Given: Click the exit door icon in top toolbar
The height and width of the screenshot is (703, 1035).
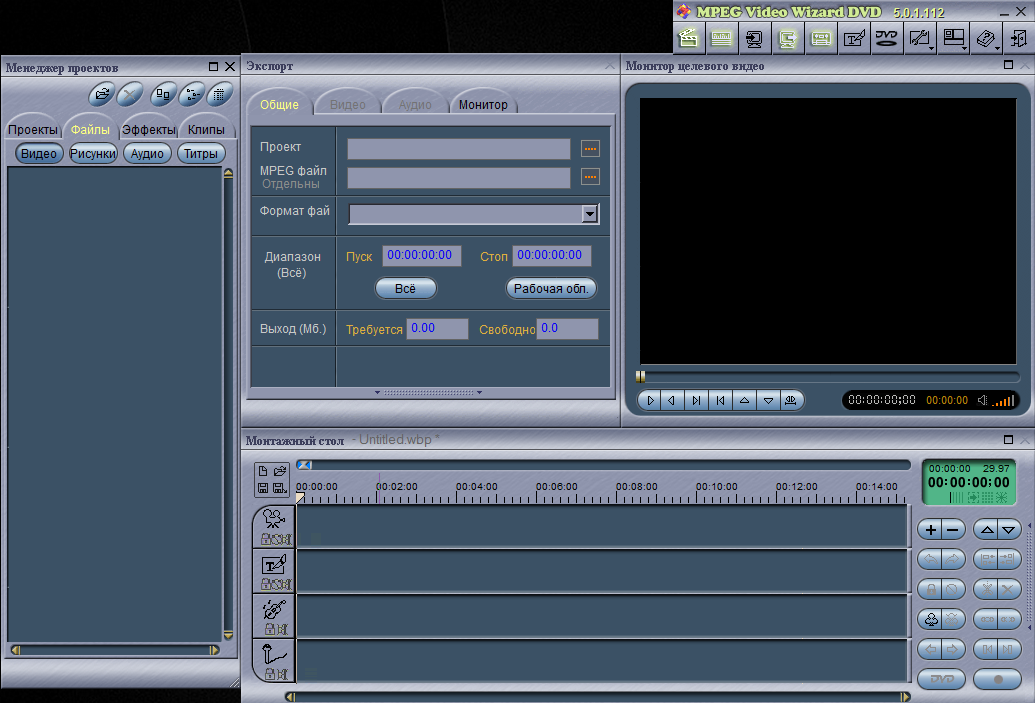Looking at the screenshot, I should click(x=1018, y=39).
